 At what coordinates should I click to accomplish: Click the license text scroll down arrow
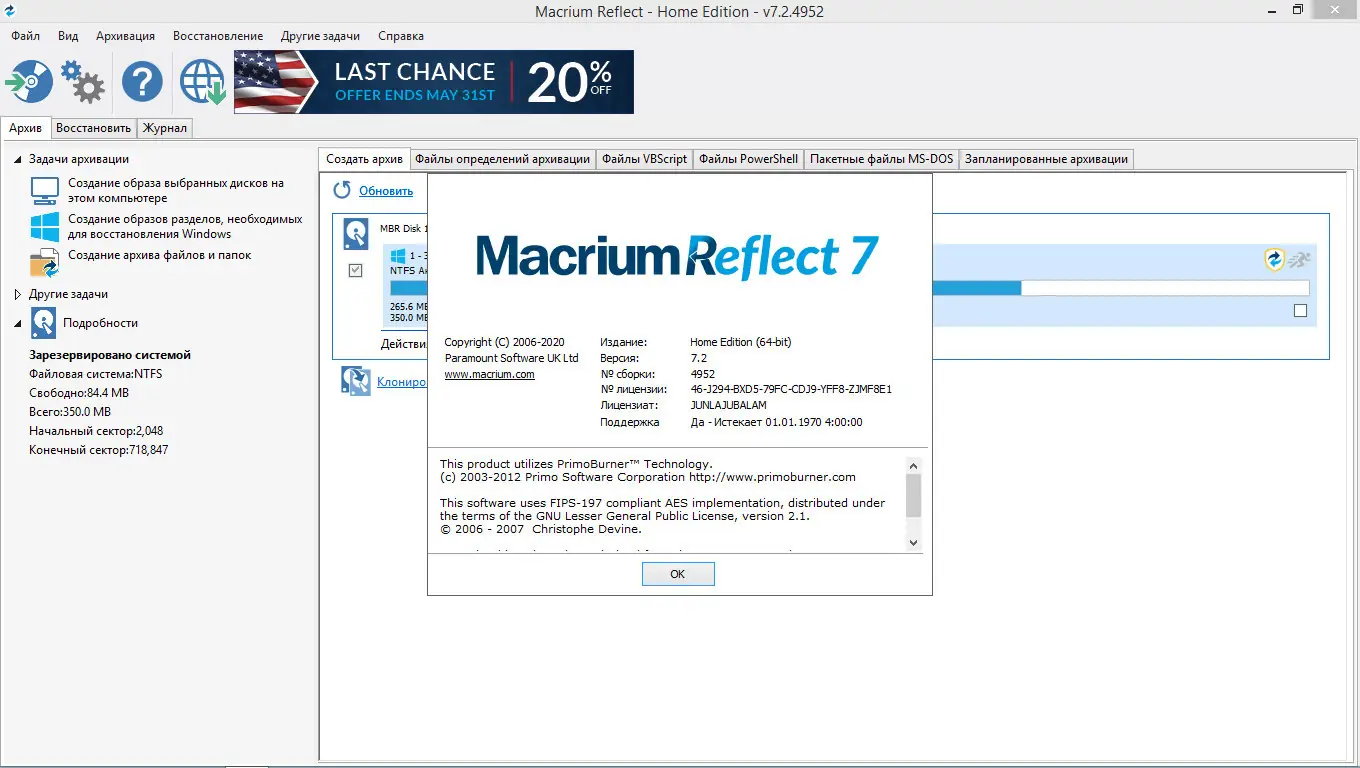(913, 542)
